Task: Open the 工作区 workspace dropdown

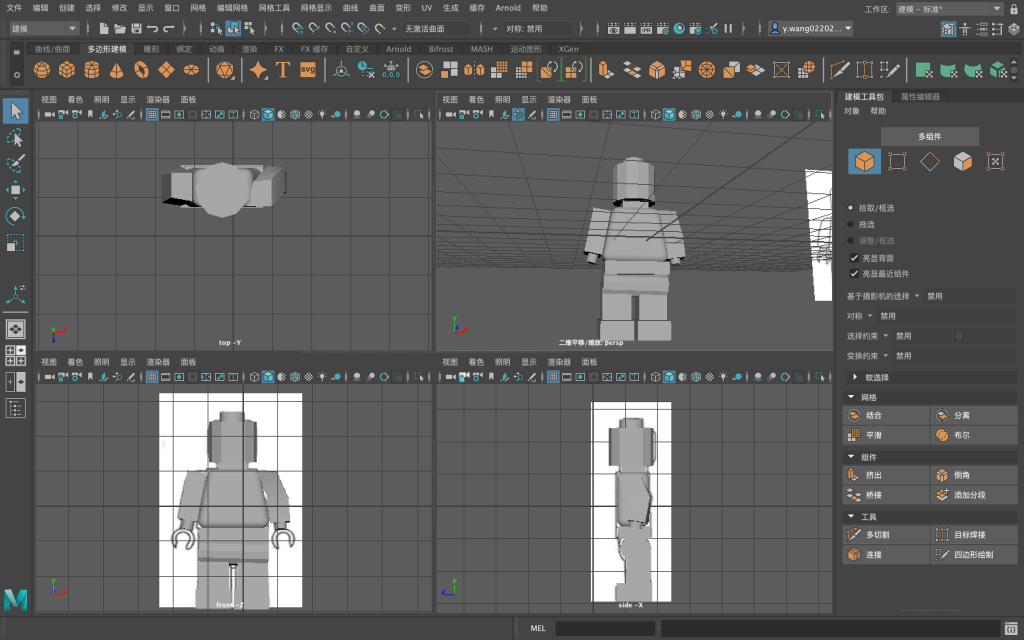Action: 949,8
